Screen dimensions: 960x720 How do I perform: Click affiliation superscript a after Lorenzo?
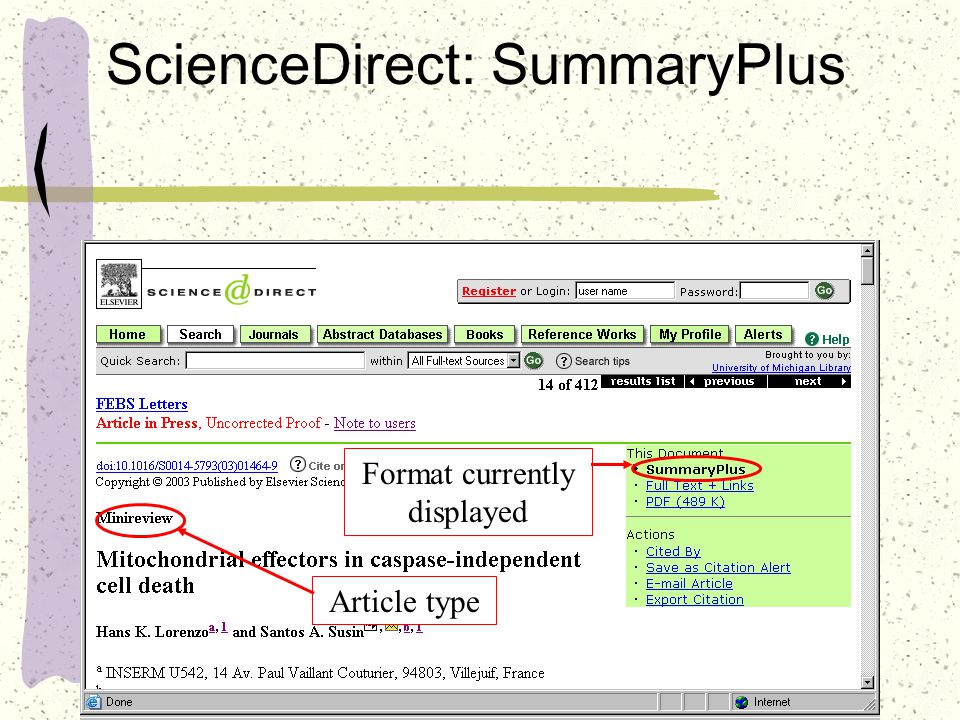212,628
